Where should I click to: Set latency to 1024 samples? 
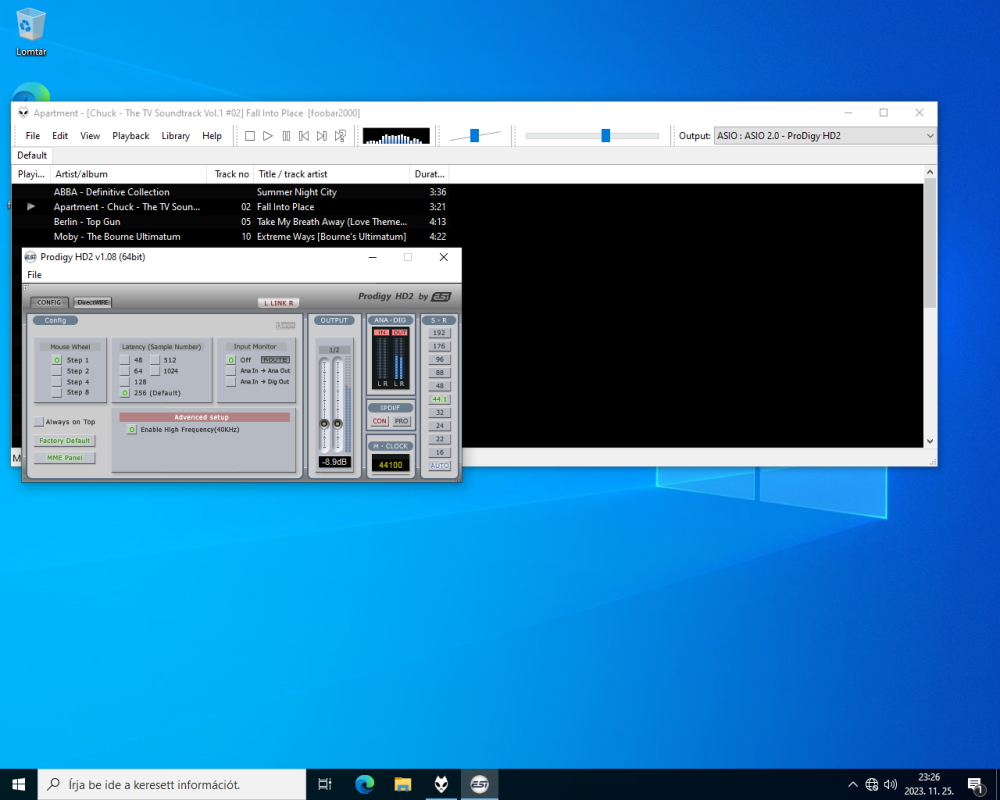pos(155,371)
